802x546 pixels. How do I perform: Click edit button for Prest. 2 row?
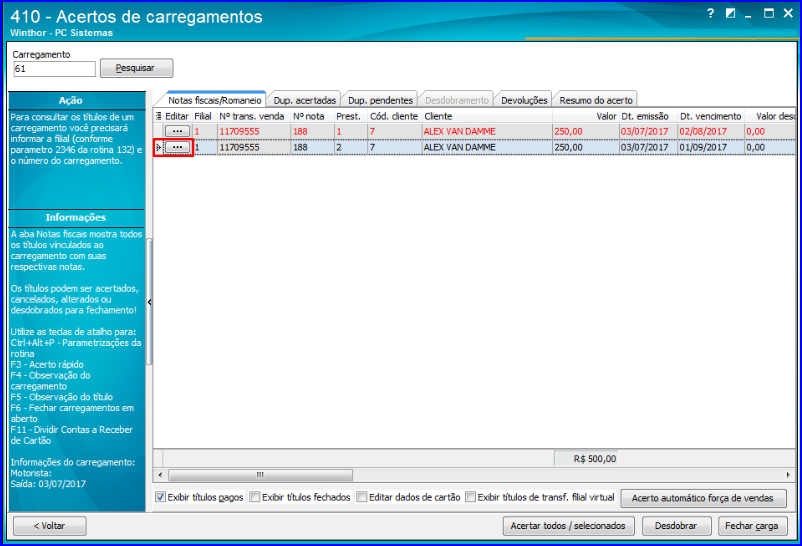pyautogui.click(x=177, y=147)
